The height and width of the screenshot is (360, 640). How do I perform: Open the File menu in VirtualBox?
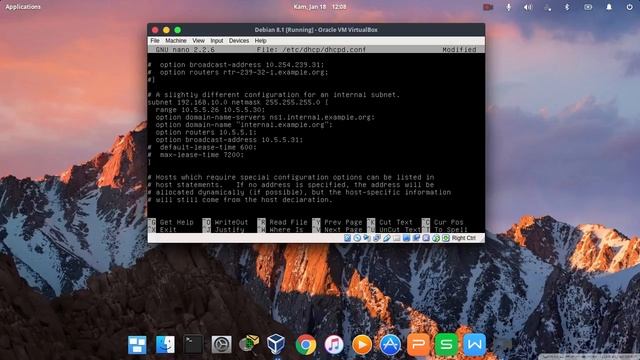(155, 41)
